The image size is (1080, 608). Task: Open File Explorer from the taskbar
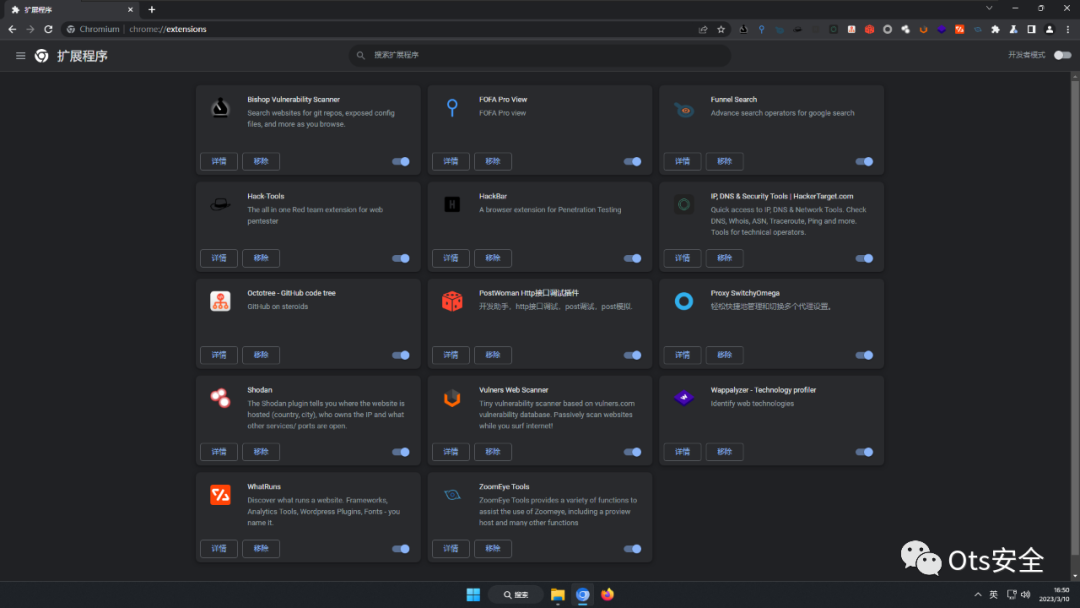click(558, 594)
